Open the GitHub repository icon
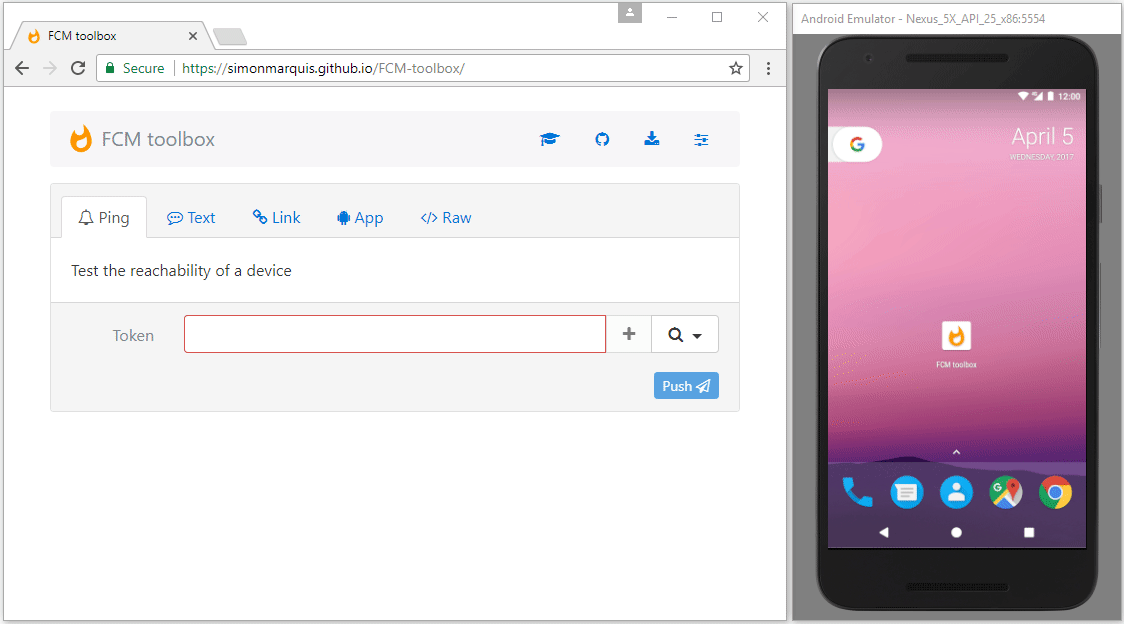Screen dimensions: 1124x624 click(x=602, y=139)
